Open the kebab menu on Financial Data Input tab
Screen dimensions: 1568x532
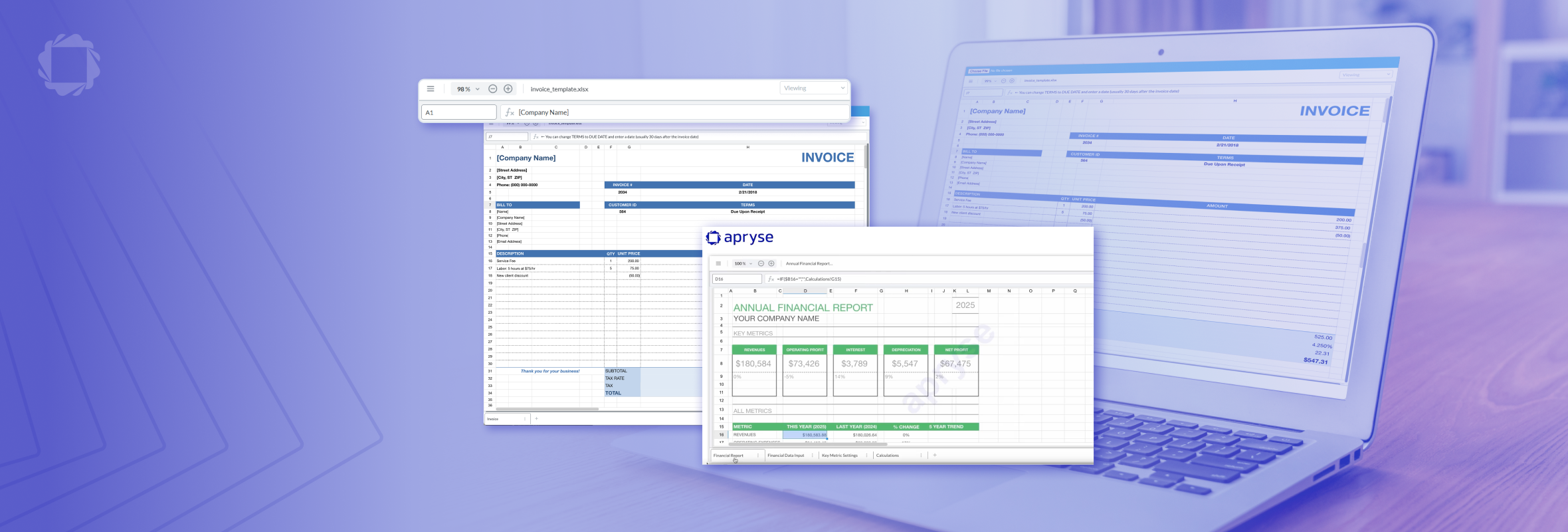click(813, 456)
